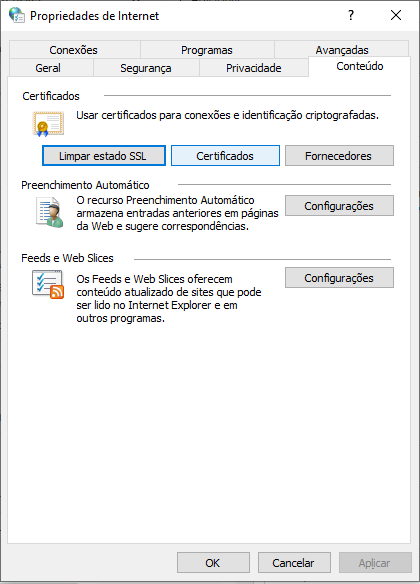Open the Certificados button
Screen dimensions: 420x584
225,156
